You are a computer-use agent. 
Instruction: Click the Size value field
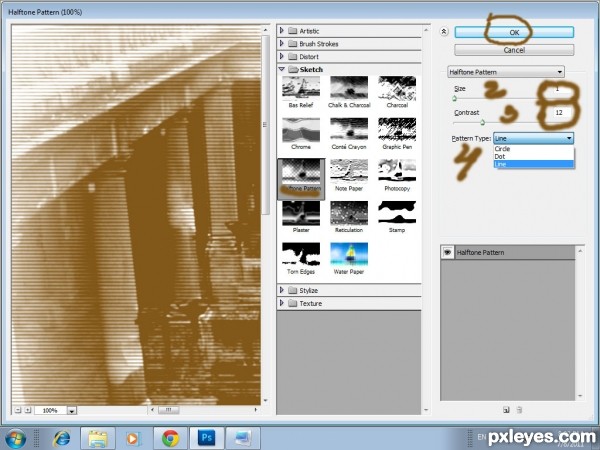point(561,89)
